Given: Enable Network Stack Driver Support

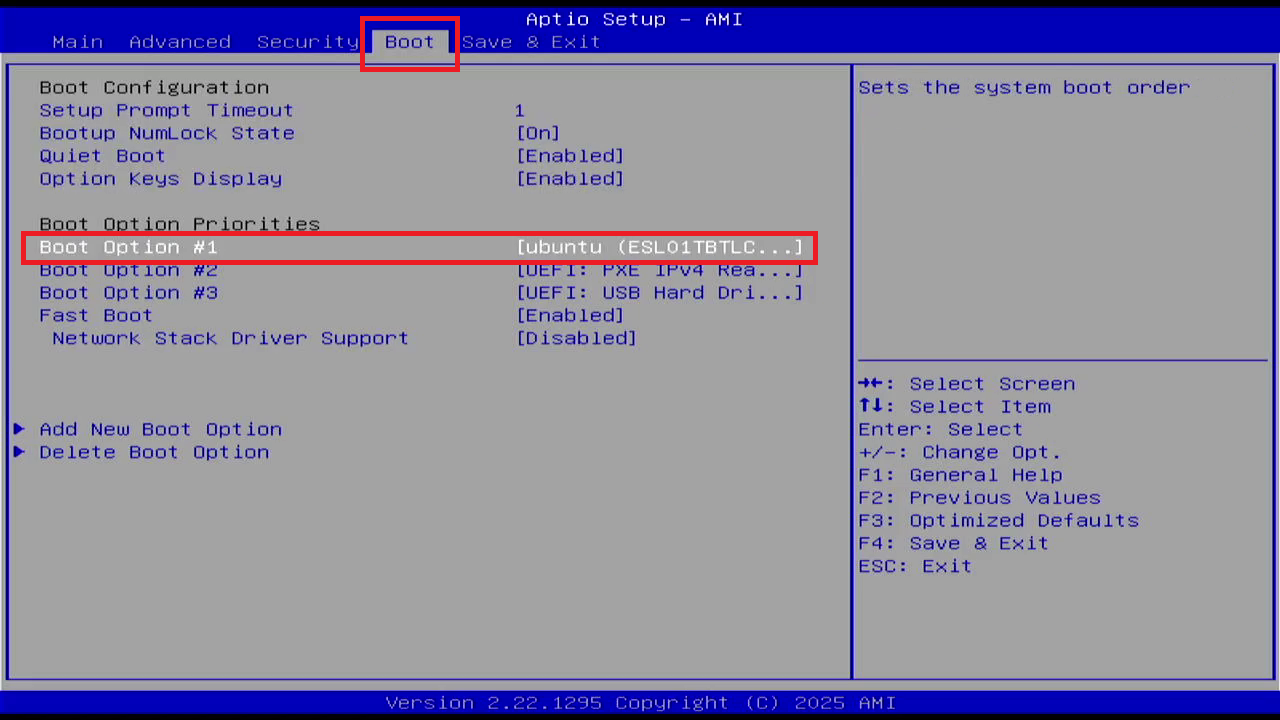Looking at the screenshot, I should coord(576,338).
